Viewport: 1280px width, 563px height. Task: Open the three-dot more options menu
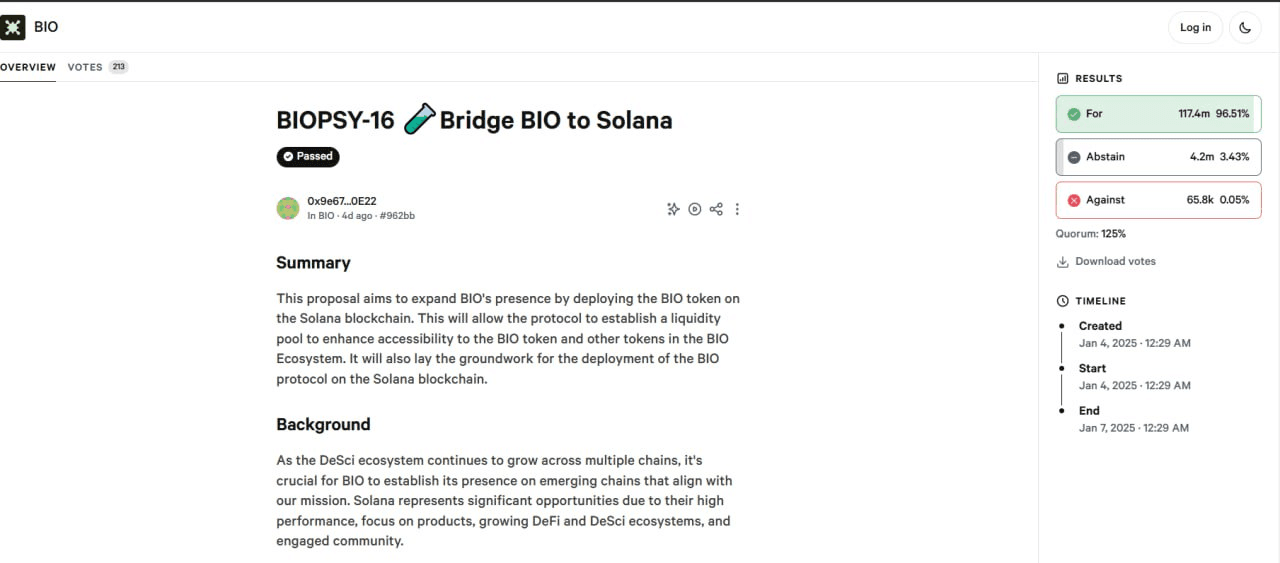pyautogui.click(x=737, y=209)
